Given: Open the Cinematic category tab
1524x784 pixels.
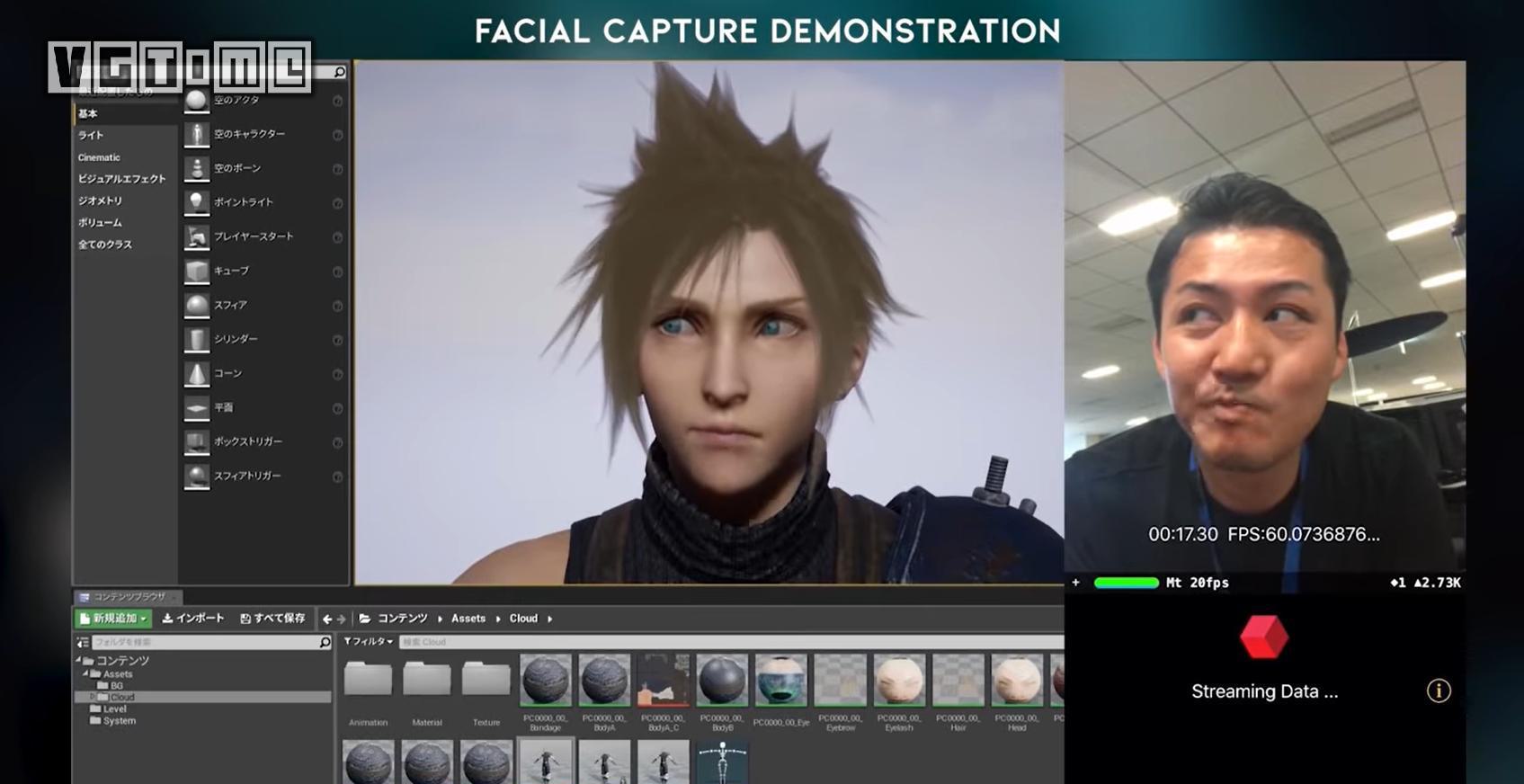Looking at the screenshot, I should coord(99,157).
